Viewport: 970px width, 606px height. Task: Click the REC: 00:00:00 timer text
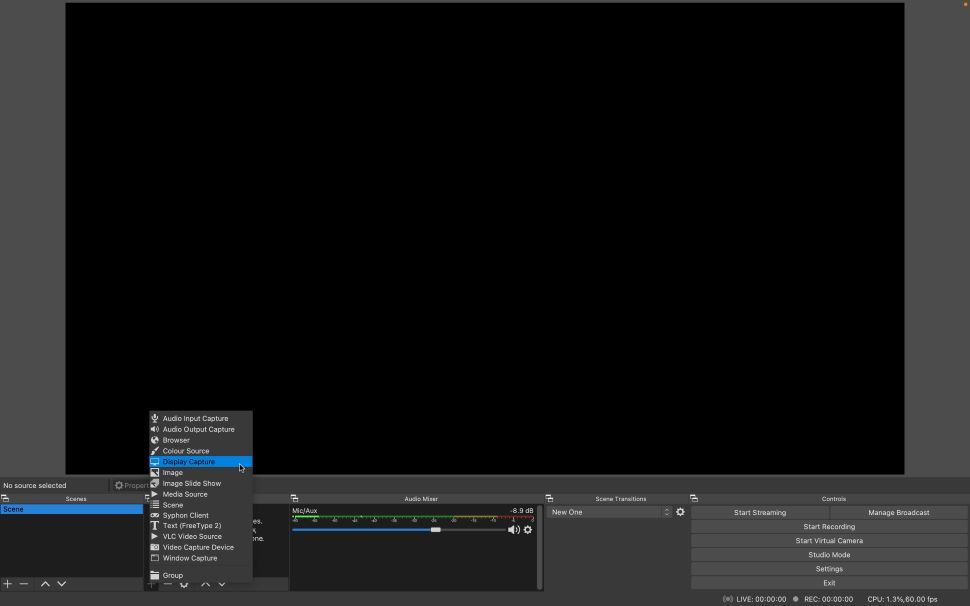pyautogui.click(x=828, y=599)
